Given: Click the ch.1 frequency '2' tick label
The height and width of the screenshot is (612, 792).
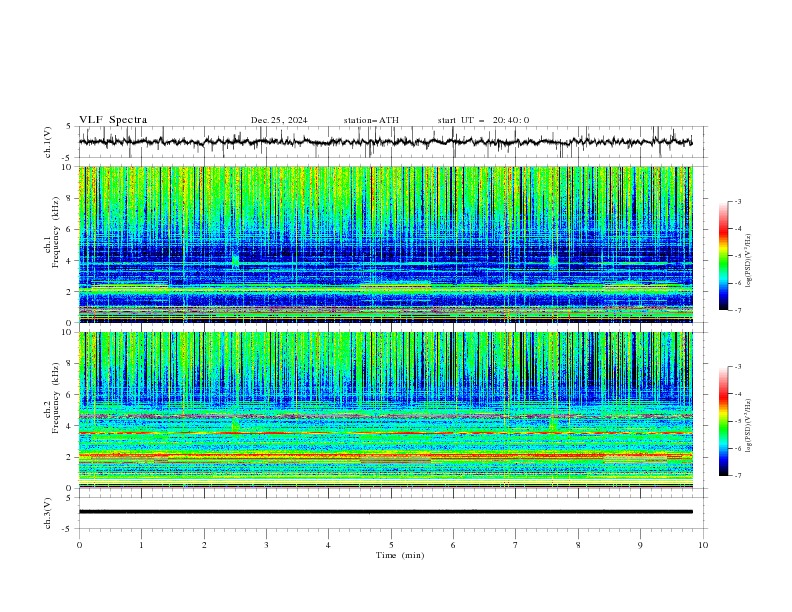Looking at the screenshot, I should (71, 292).
